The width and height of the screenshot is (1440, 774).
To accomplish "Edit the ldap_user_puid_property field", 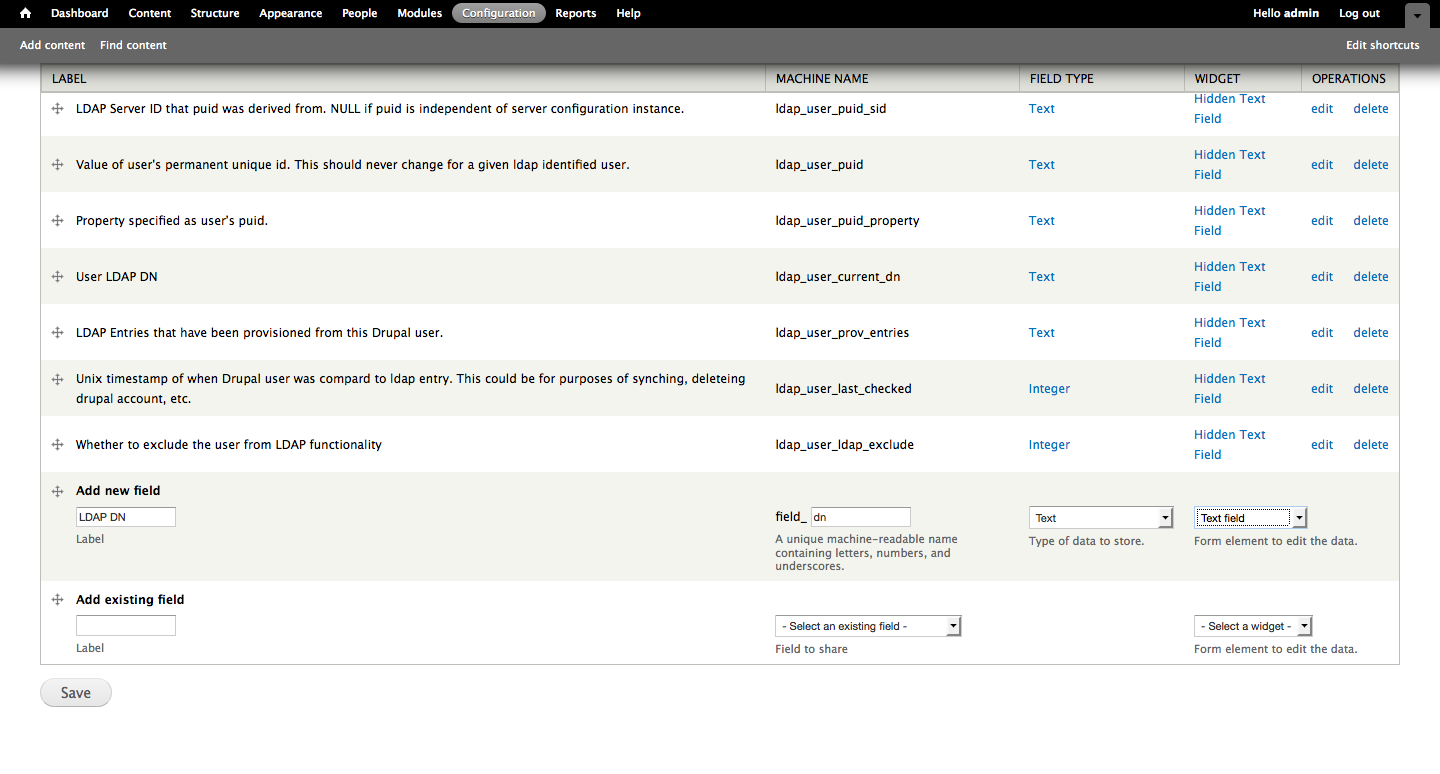I will point(1322,221).
